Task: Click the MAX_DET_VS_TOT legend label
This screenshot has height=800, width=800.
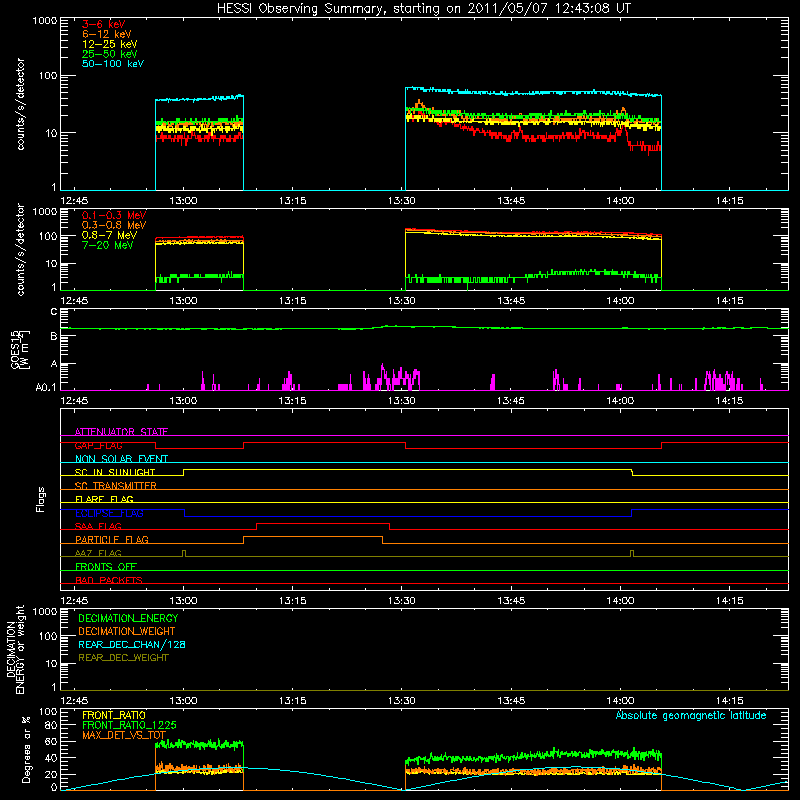Action: click(x=124, y=735)
